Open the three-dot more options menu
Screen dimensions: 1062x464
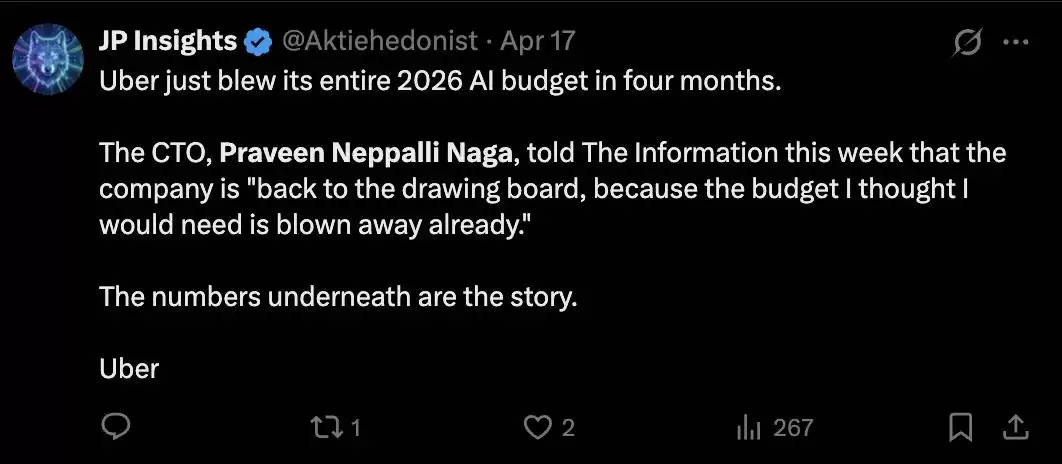pos(1015,43)
